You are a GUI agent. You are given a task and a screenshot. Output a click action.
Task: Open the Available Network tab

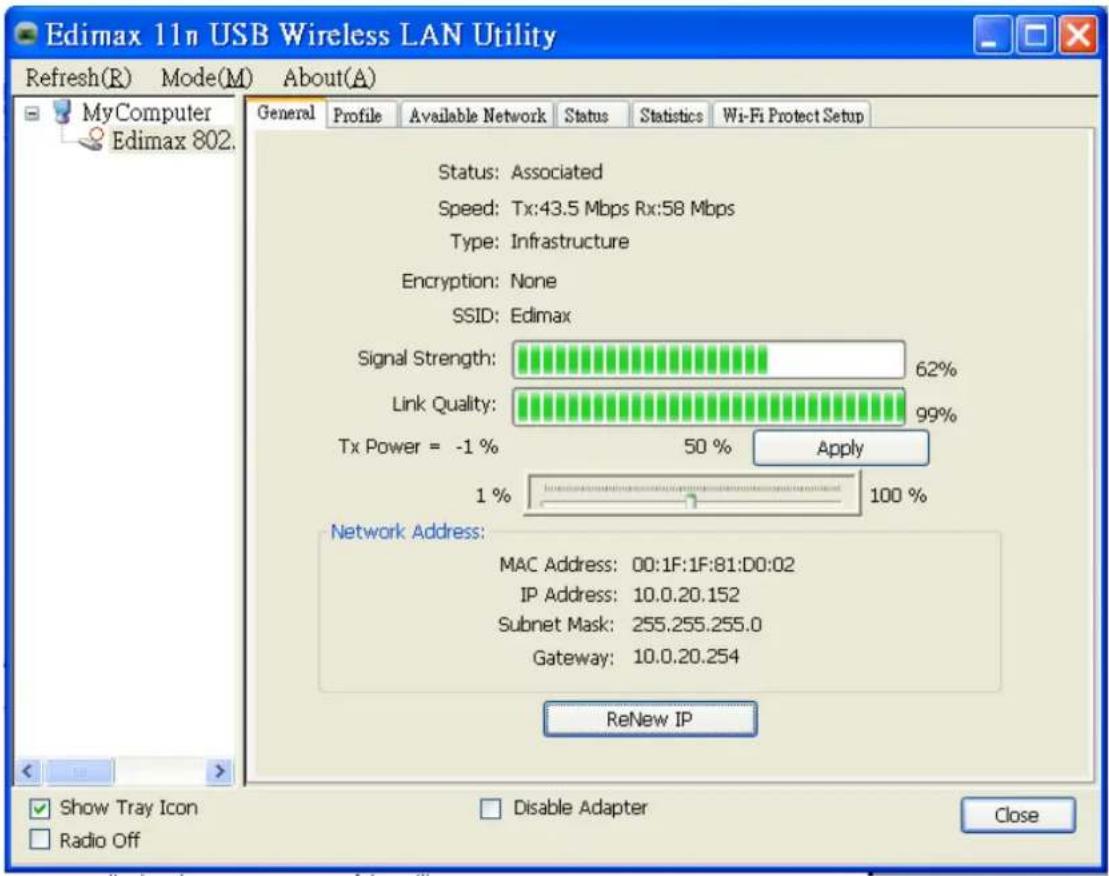point(477,115)
